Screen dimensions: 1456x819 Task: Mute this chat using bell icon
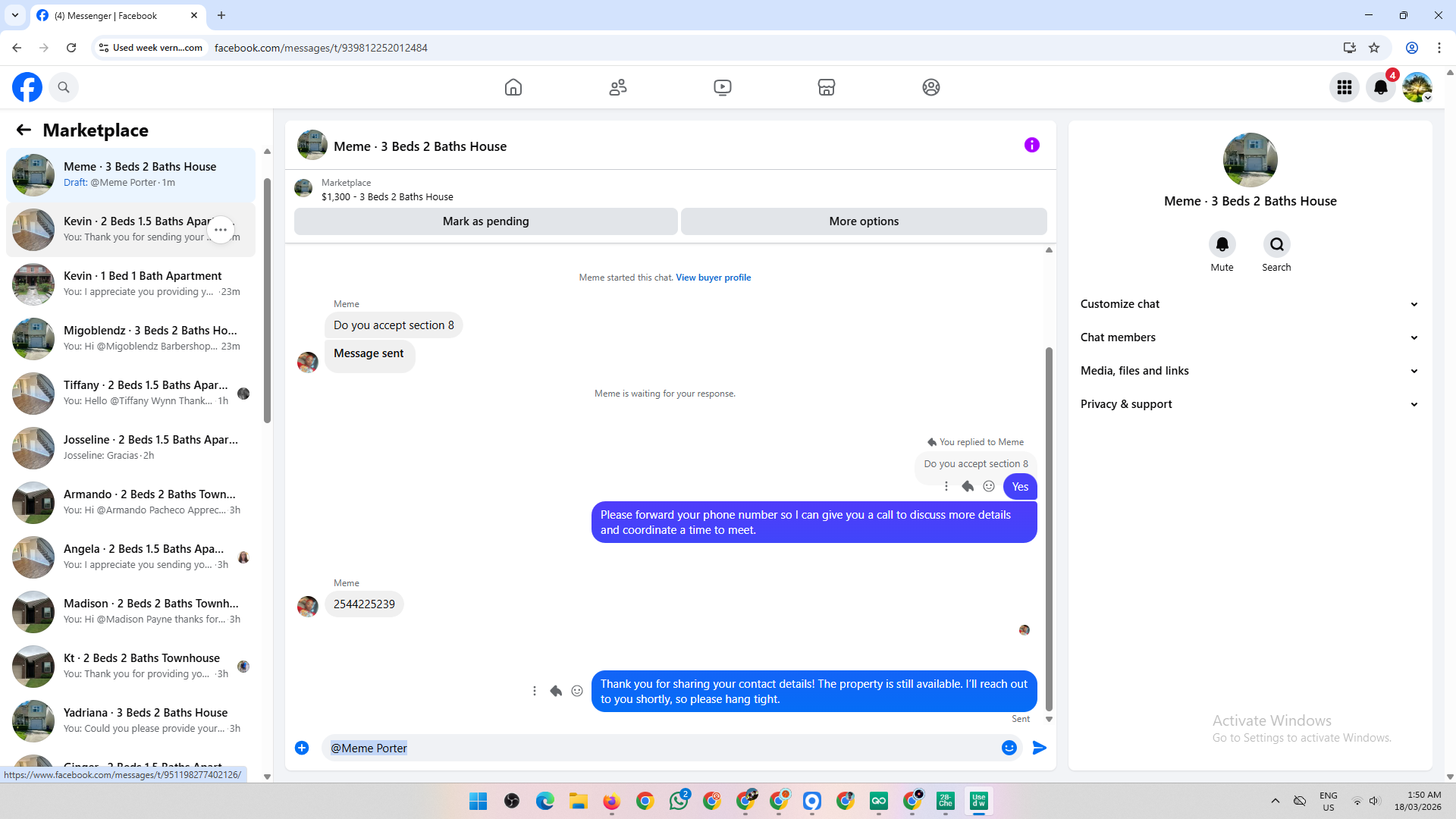click(1222, 244)
